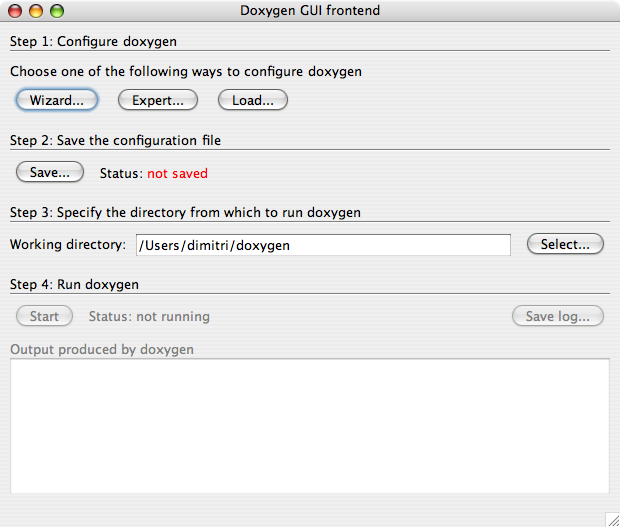Viewport: 620px width, 527px height.
Task: Click the Doxygen GUI frontend title bar
Action: tap(310, 11)
